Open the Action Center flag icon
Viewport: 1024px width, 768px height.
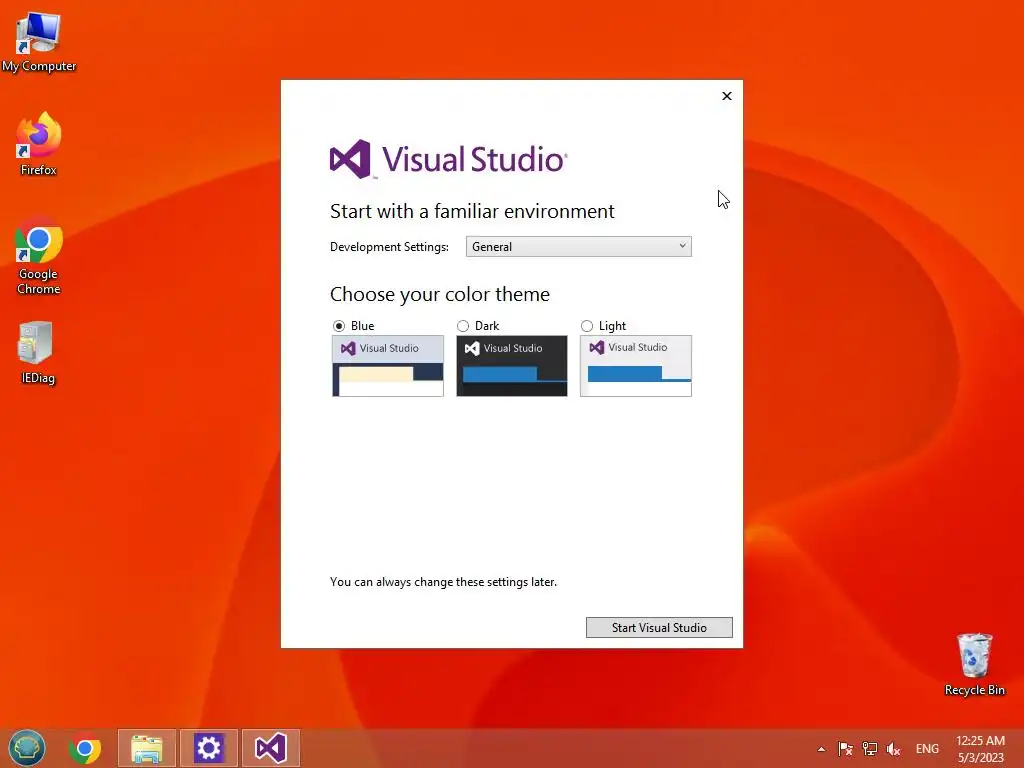(845, 749)
